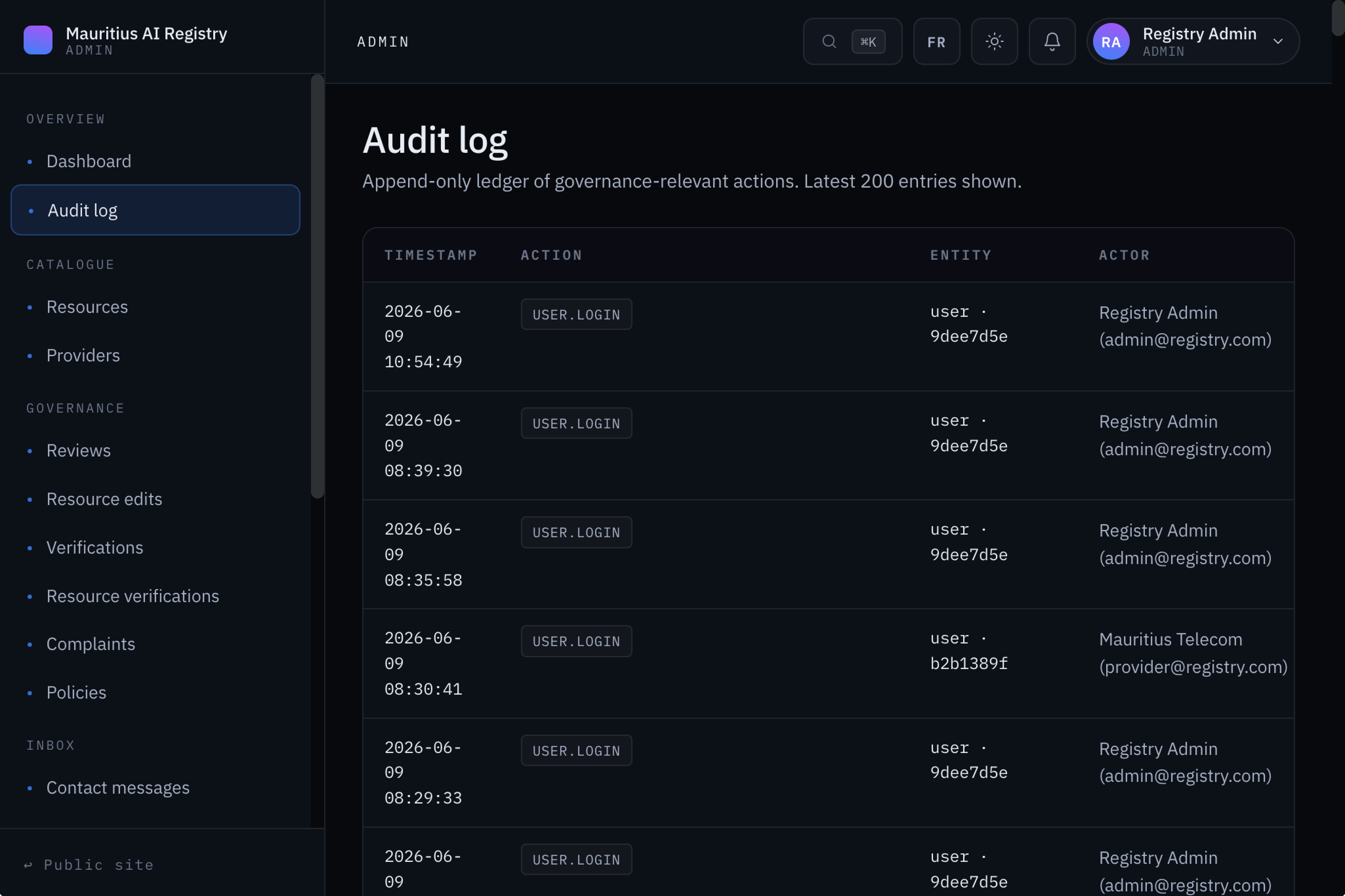The width and height of the screenshot is (1345, 896).
Task: Open Dashboard in the sidebar
Action: pyautogui.click(x=155, y=161)
